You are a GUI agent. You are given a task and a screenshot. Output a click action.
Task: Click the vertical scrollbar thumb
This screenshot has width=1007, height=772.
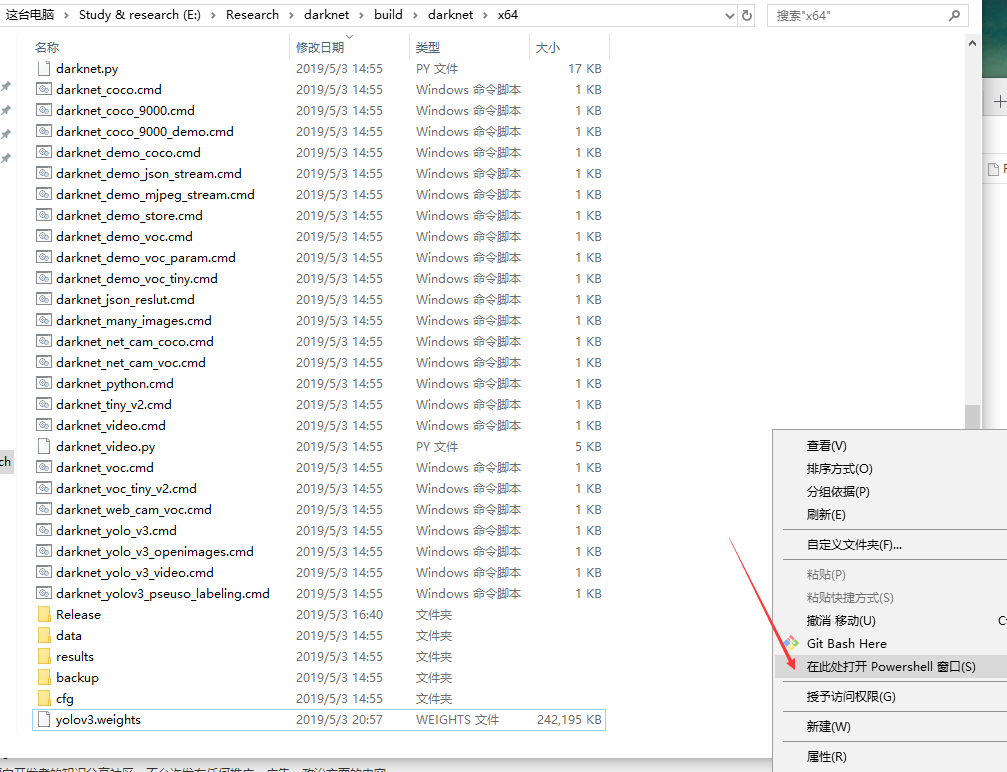(x=972, y=416)
